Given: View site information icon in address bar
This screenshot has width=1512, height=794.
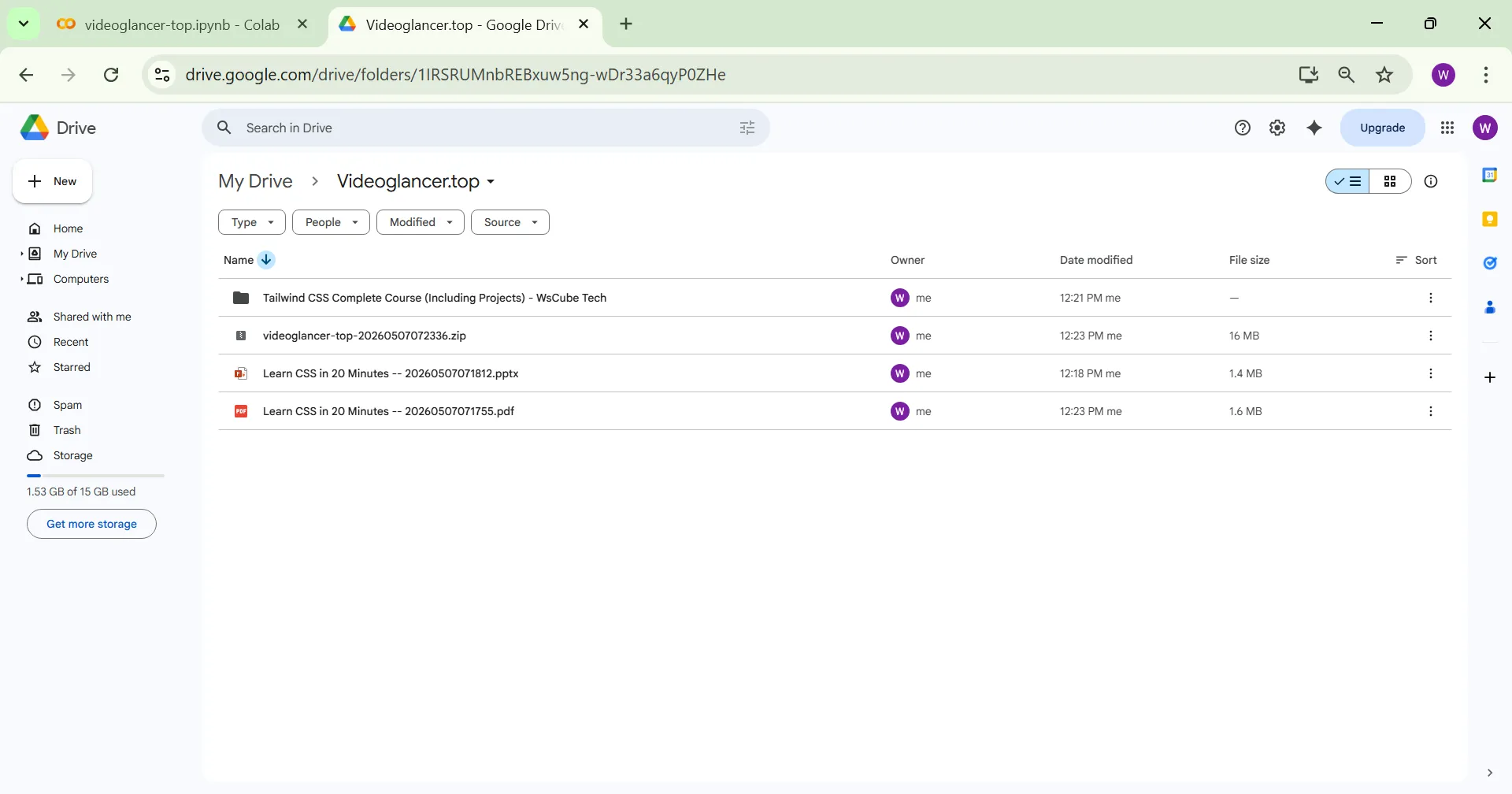Looking at the screenshot, I should [162, 75].
